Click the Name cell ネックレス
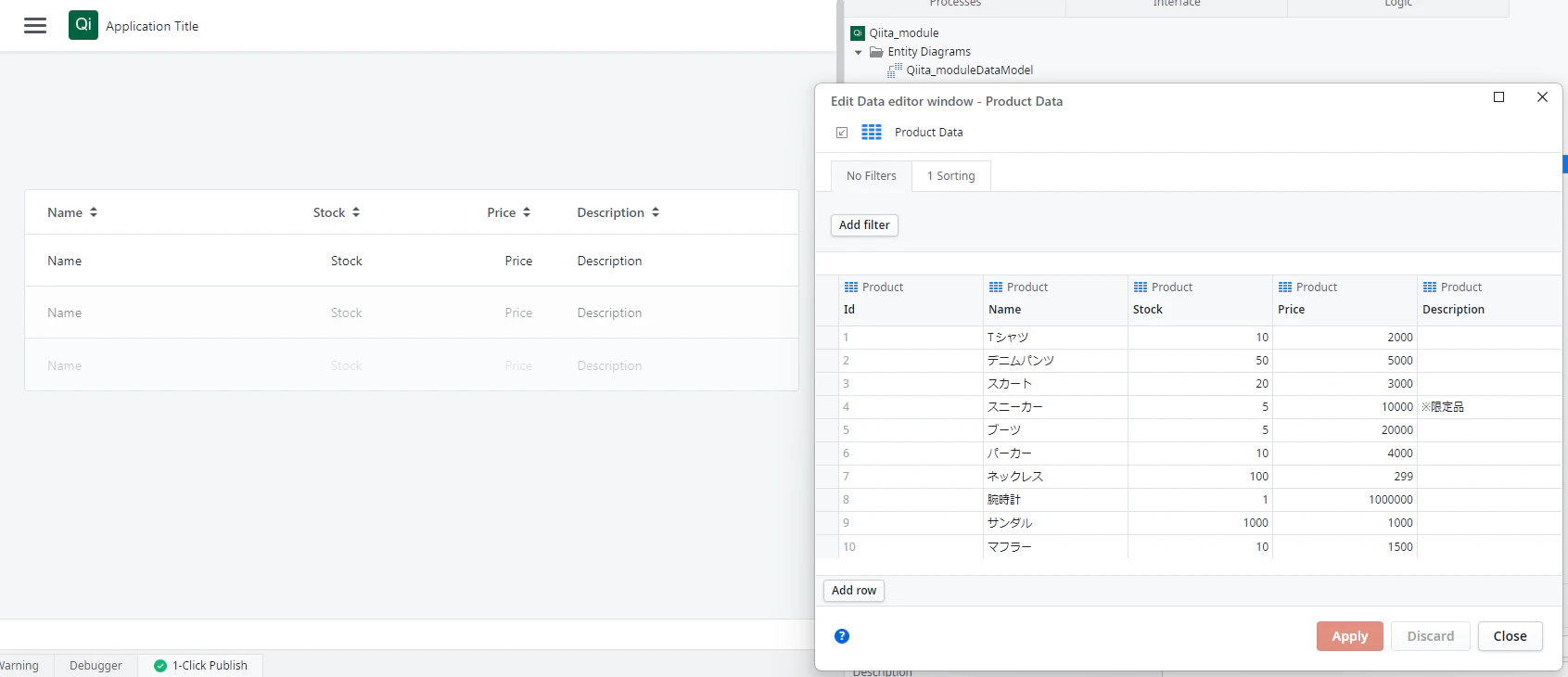Image resolution: width=1568 pixels, height=677 pixels. 1055,477
